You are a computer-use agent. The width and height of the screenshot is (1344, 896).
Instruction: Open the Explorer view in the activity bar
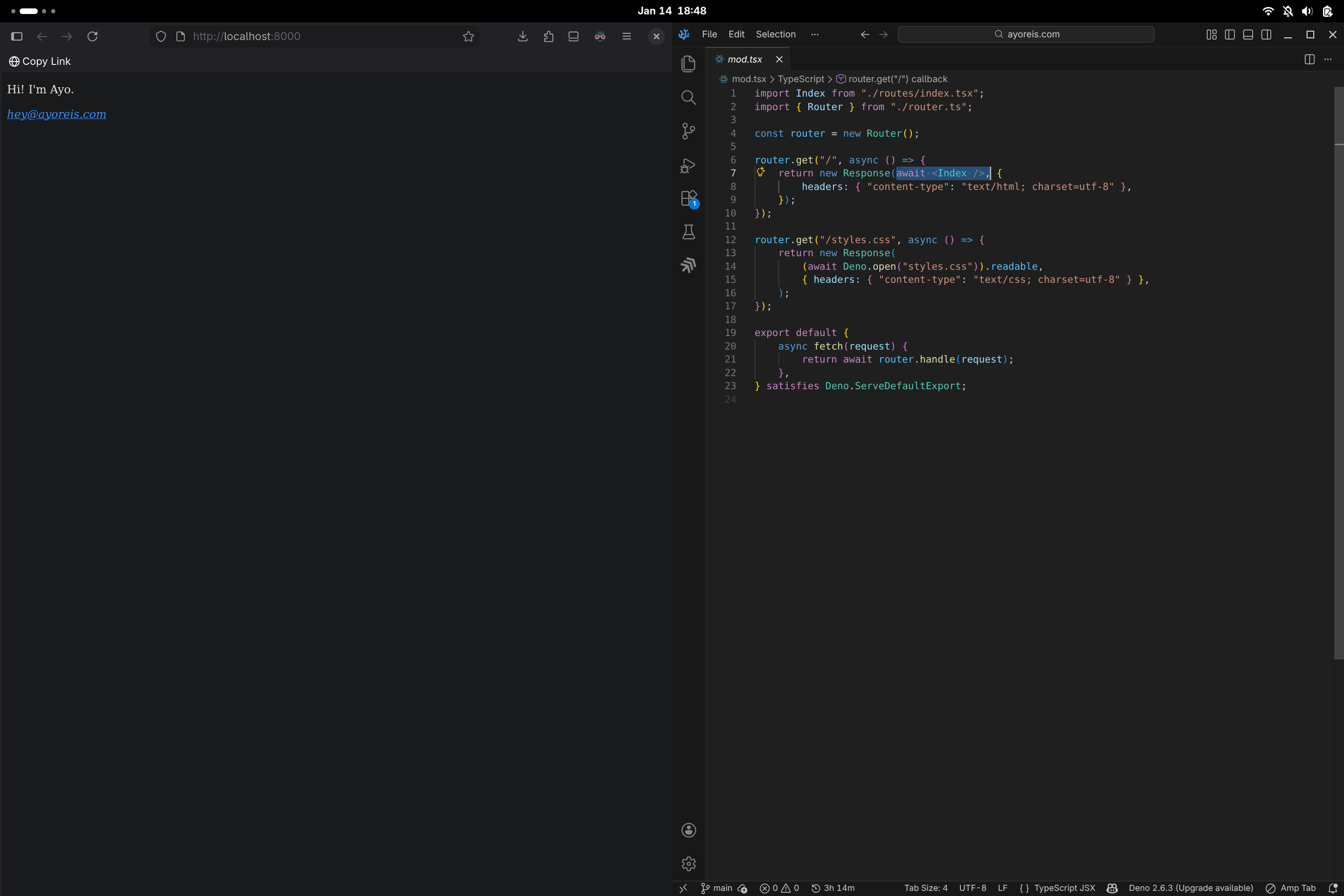pyautogui.click(x=689, y=64)
